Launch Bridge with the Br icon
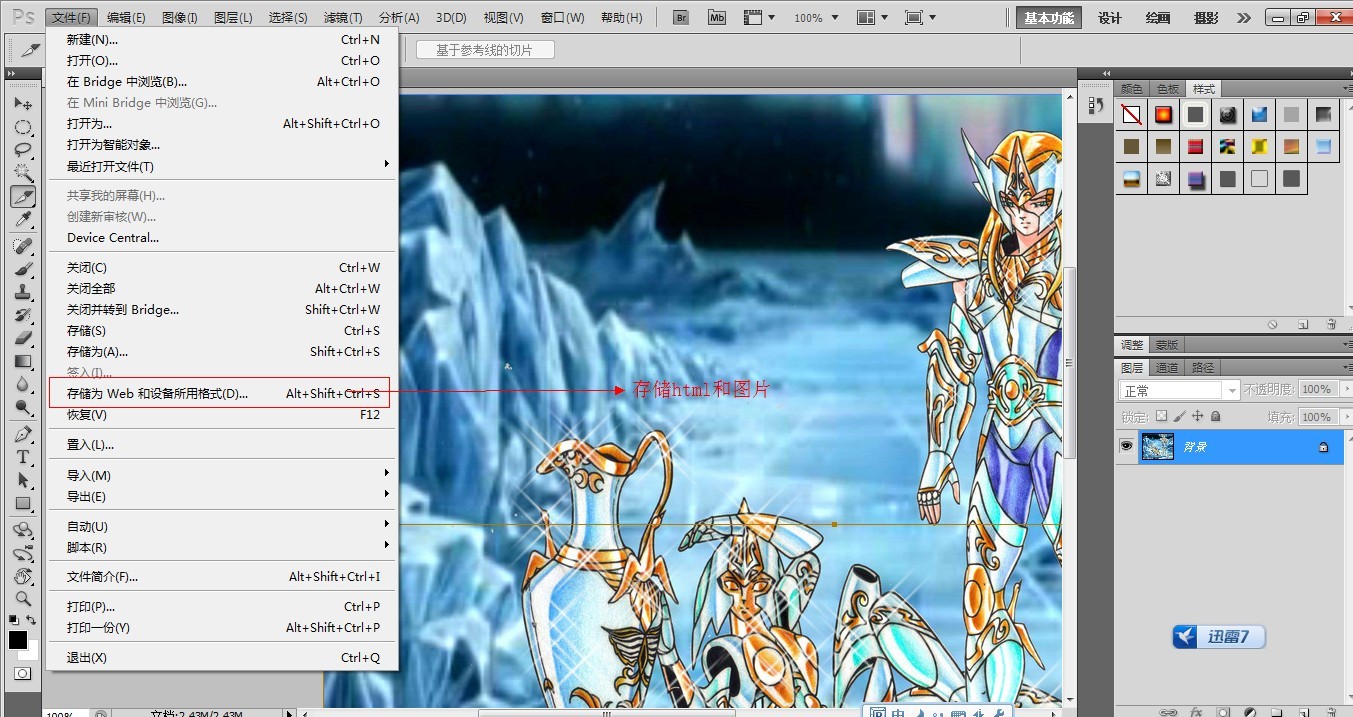1353x717 pixels. pyautogui.click(x=681, y=17)
